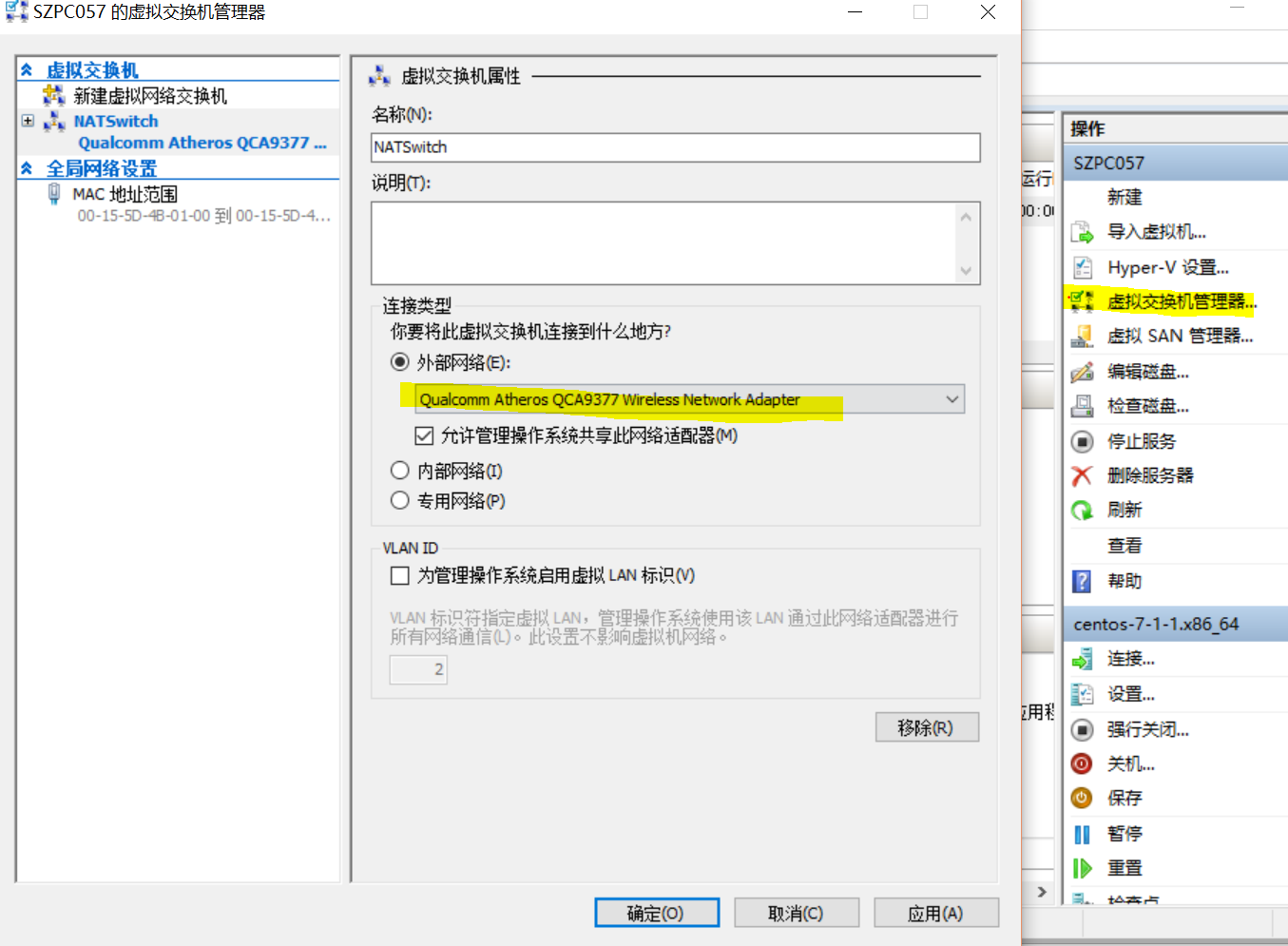This screenshot has height=946, width=1288.
Task: Click the right arrow of Hyper-V horizontal scrollbar
Action: (x=1042, y=892)
